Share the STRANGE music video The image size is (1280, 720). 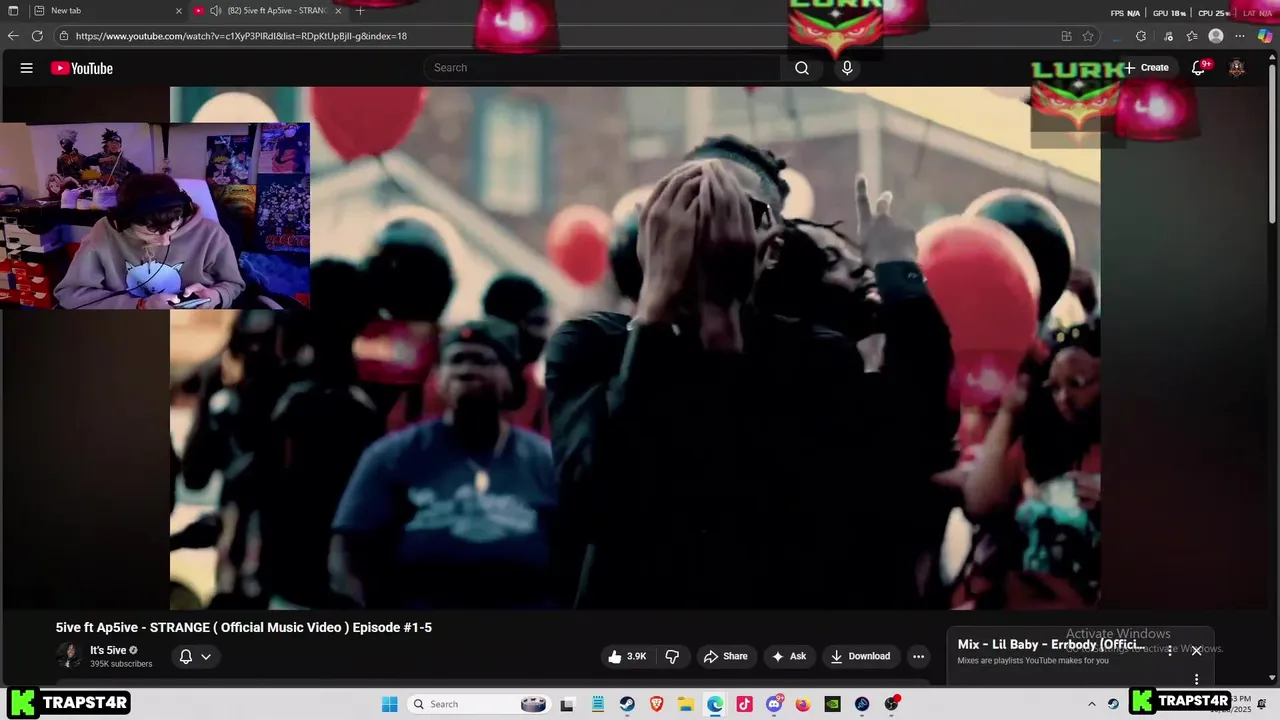pyautogui.click(x=726, y=656)
